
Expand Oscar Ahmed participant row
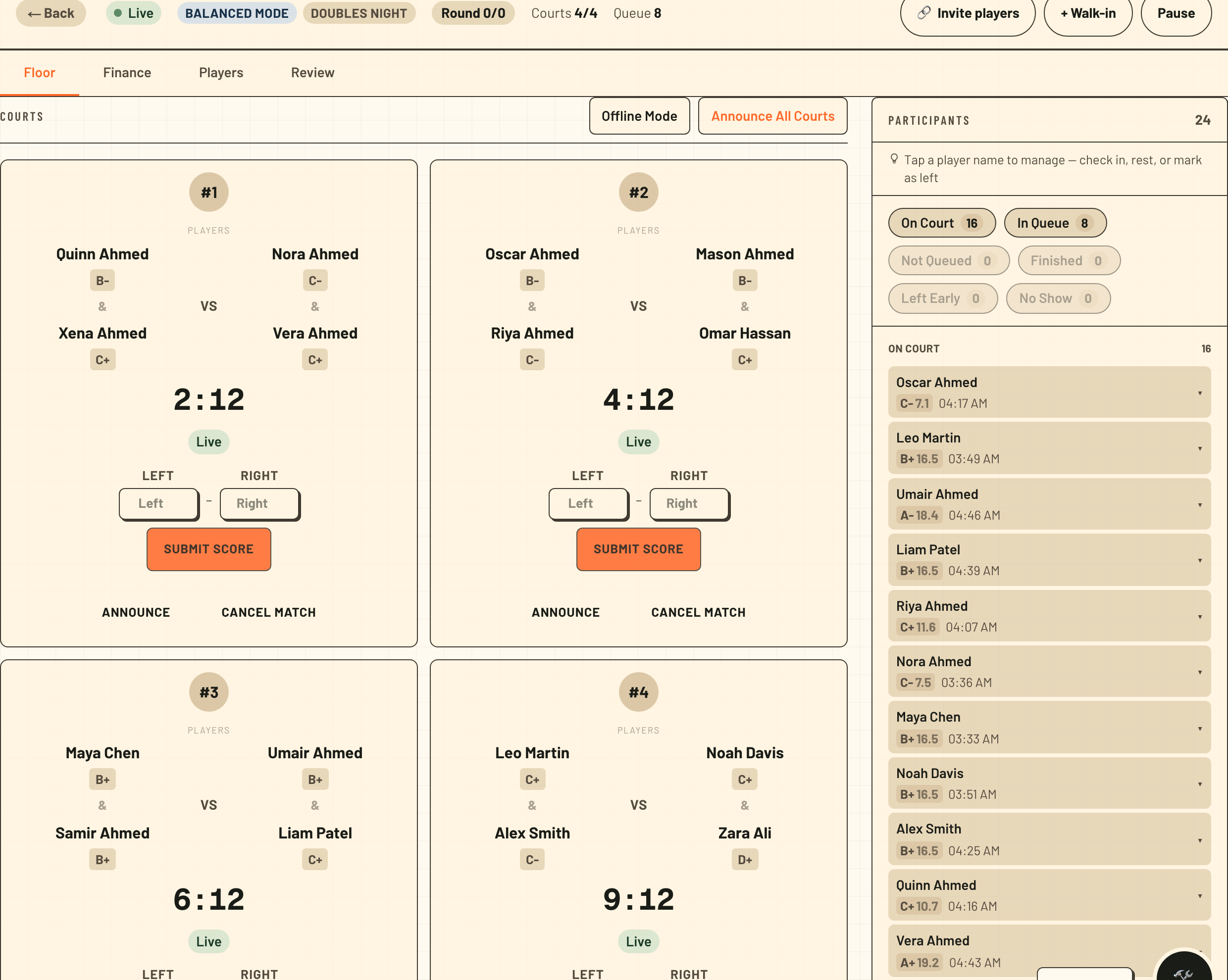point(1049,392)
